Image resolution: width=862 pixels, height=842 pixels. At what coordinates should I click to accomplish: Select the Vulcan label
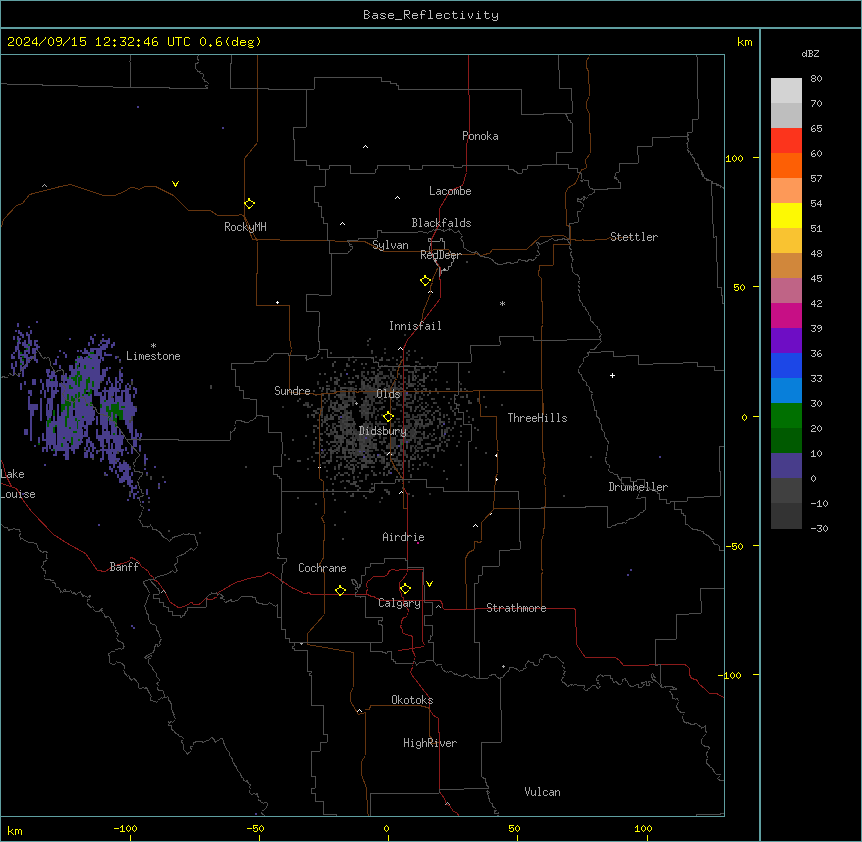click(x=542, y=792)
